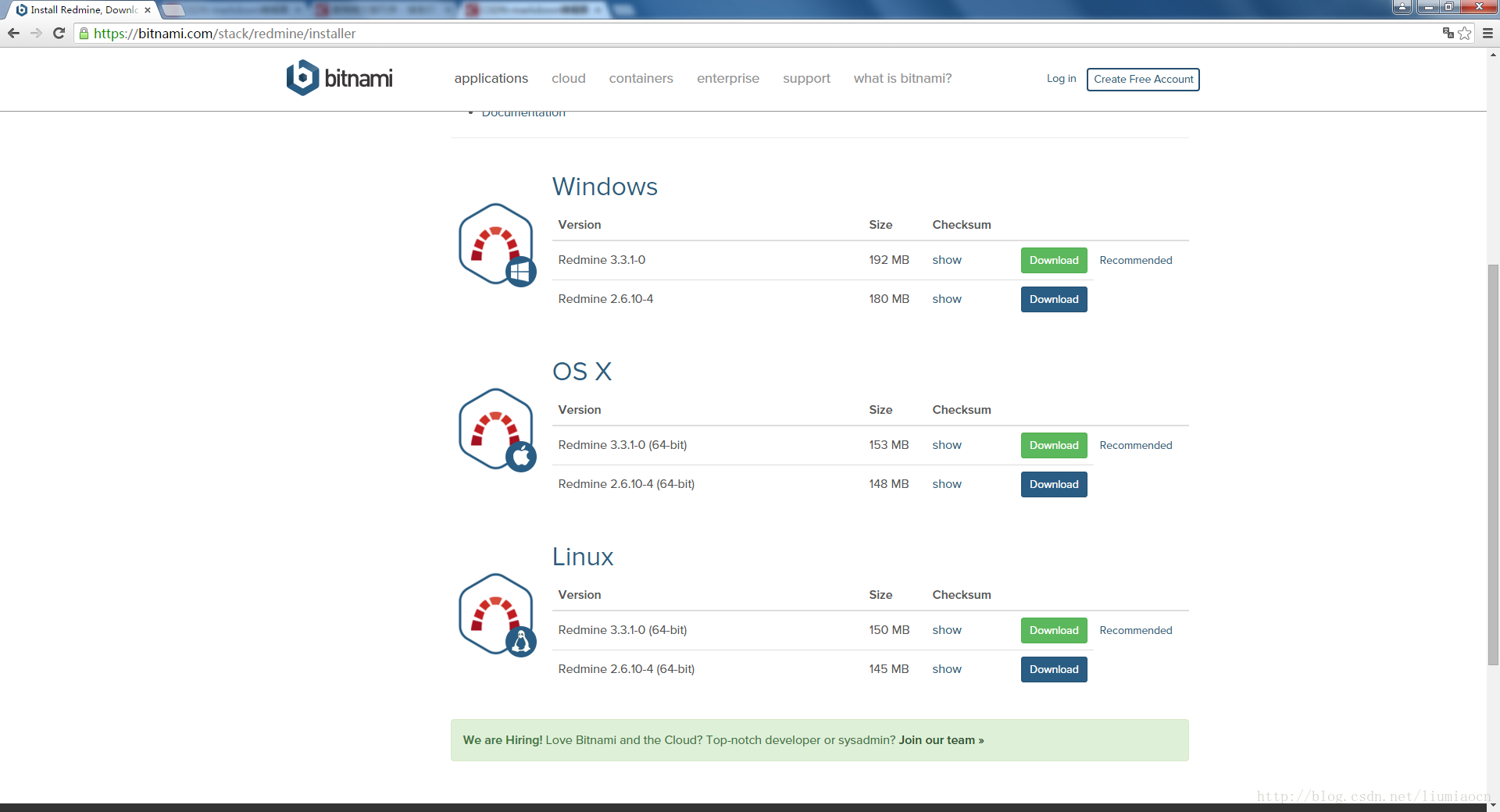Click the scrollbar up arrow

point(1493,55)
